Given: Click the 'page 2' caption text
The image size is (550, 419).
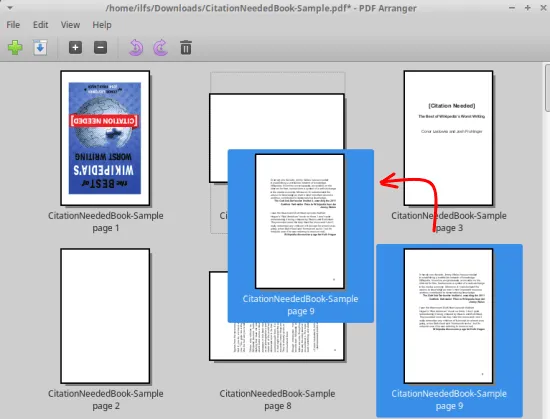Looking at the screenshot, I should click(x=106, y=406).
